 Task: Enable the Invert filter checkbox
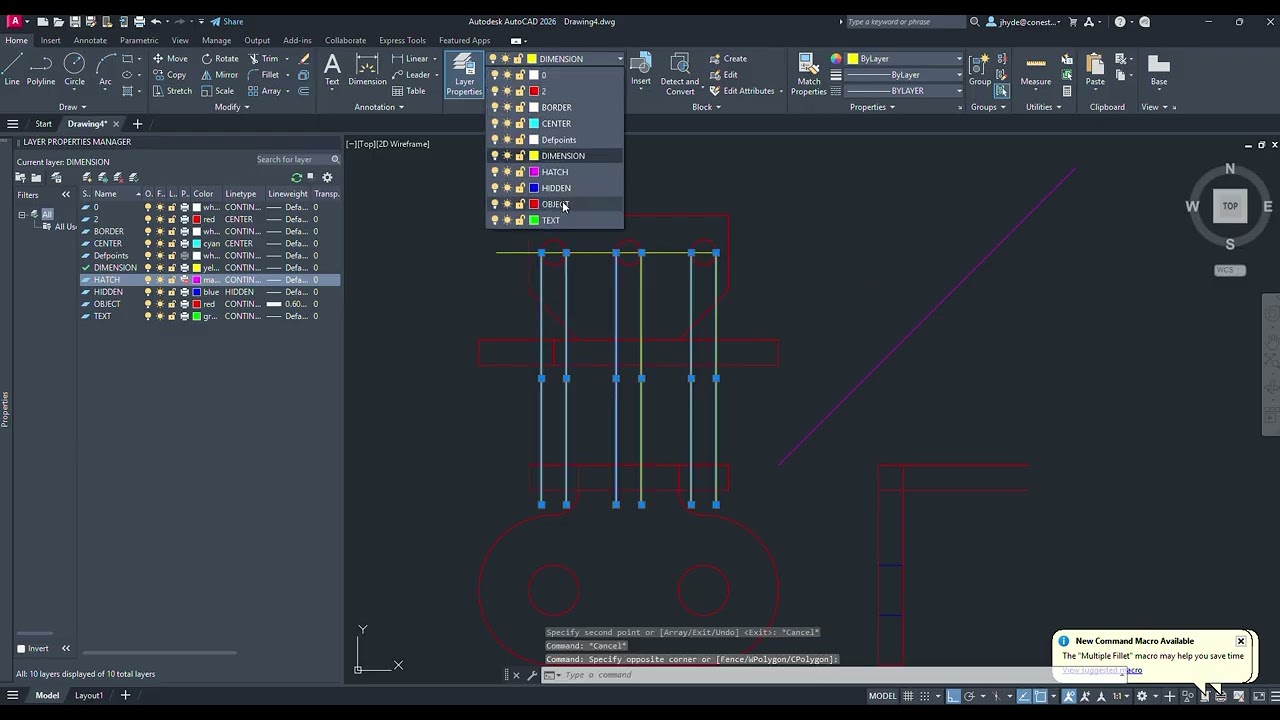tap(21, 648)
